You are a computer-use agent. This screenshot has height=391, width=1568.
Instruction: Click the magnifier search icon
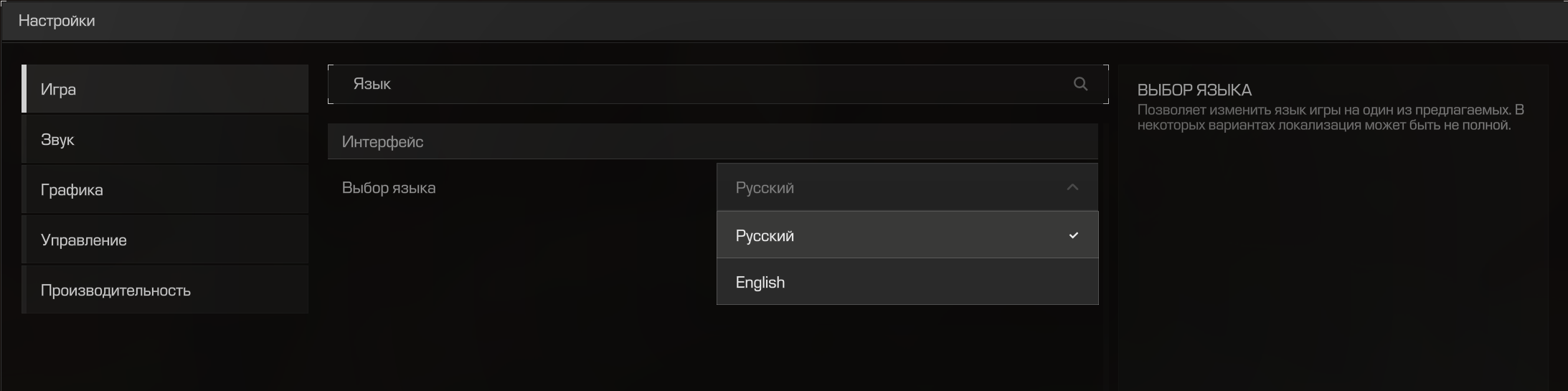tap(1080, 84)
